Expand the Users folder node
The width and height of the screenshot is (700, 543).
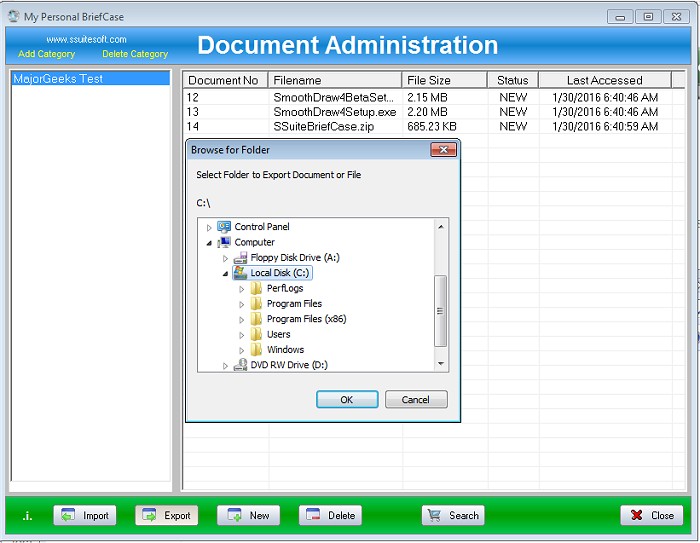click(242, 335)
